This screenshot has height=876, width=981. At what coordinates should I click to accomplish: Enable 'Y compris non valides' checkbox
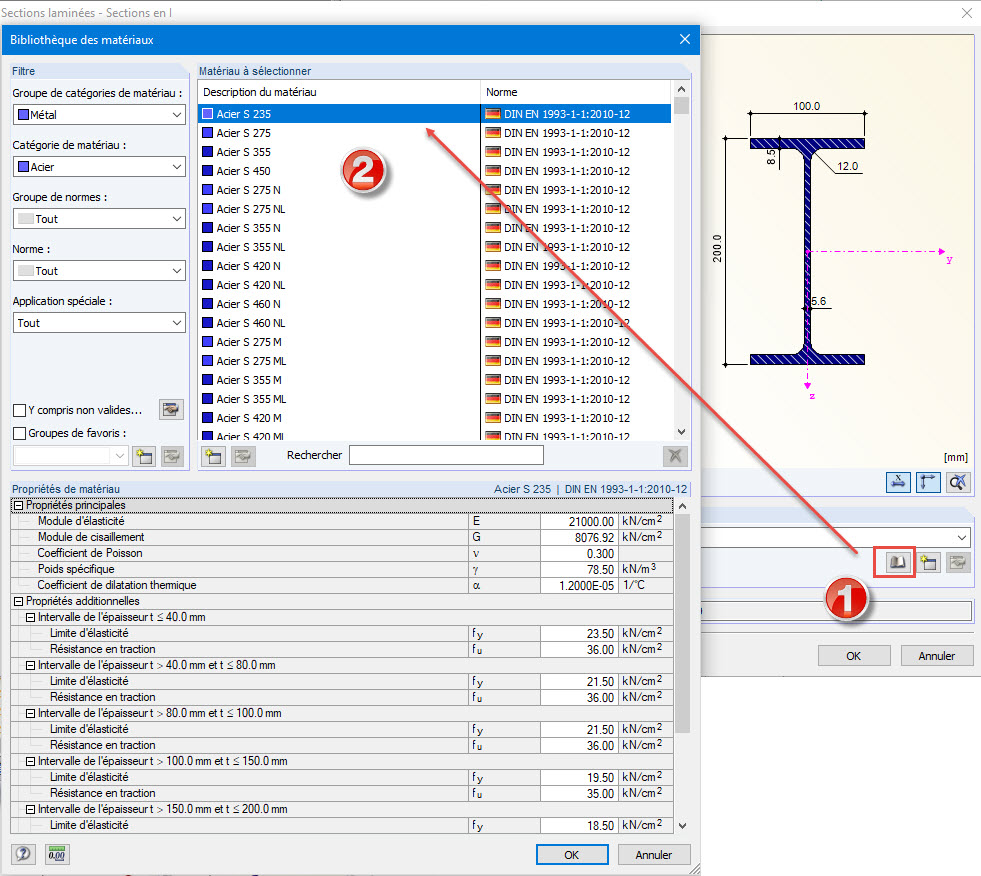(x=19, y=410)
